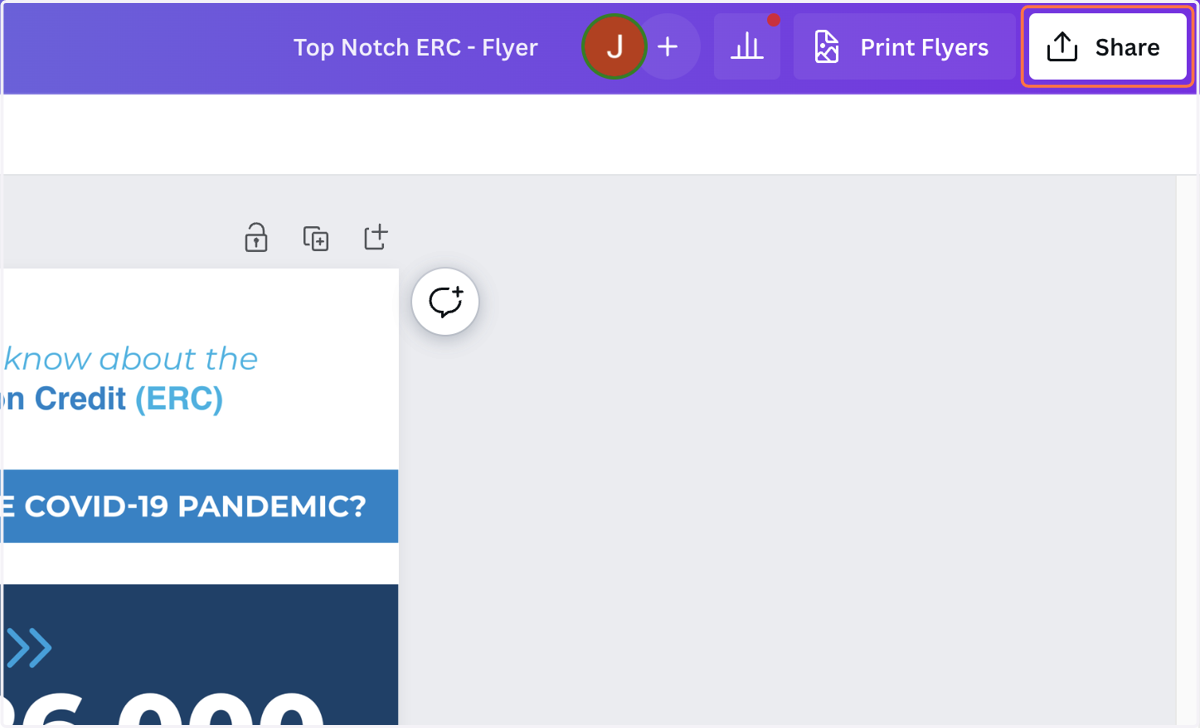Add a new page with the plus-page icon
Viewport: 1200px width, 728px height.
375,238
